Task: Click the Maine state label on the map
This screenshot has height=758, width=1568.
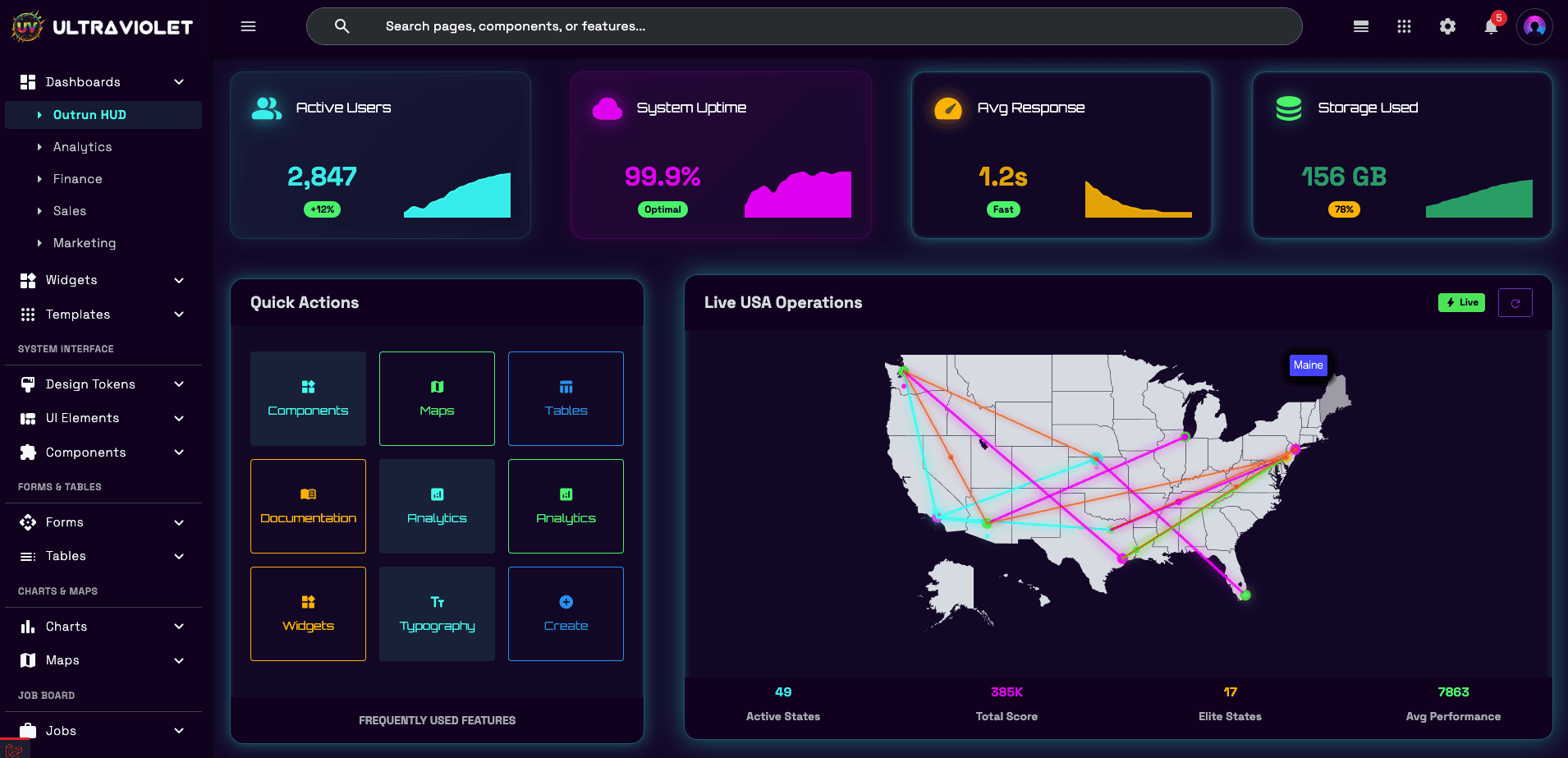Action: [x=1308, y=365]
